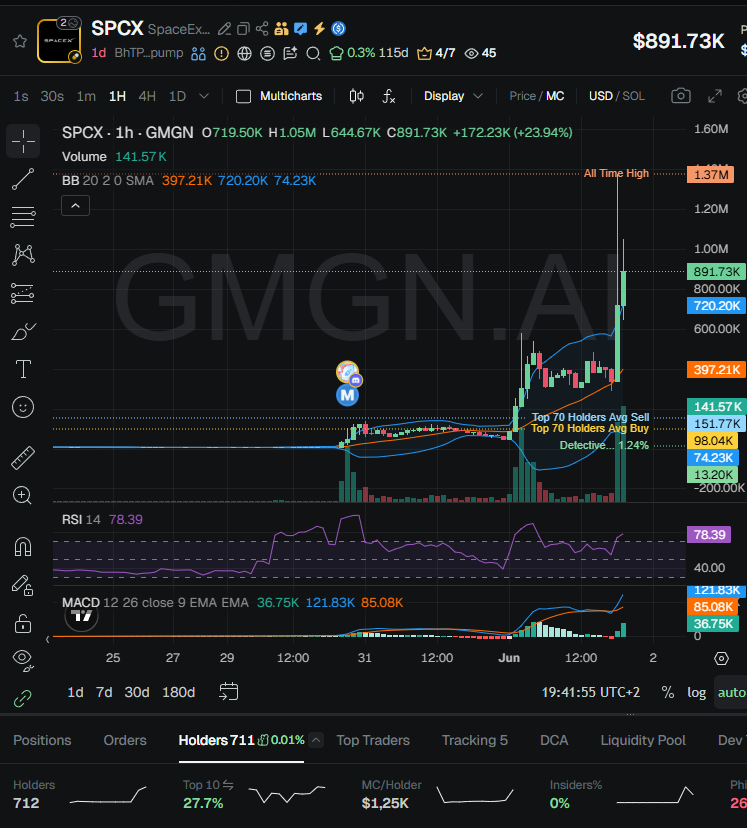
Task: Click the green link chain icon
Action: [x=23, y=699]
